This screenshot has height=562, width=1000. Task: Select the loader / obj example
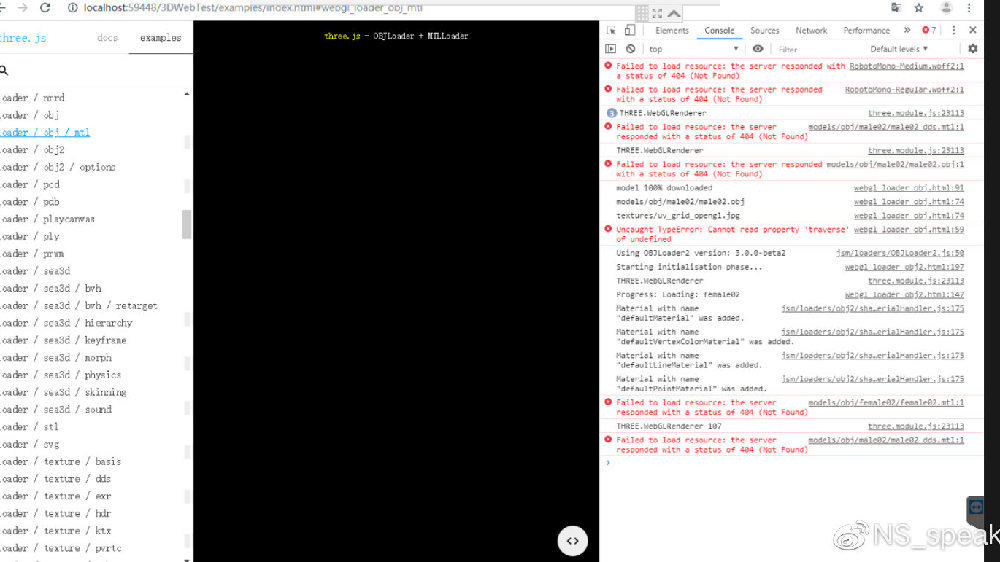(x=29, y=115)
